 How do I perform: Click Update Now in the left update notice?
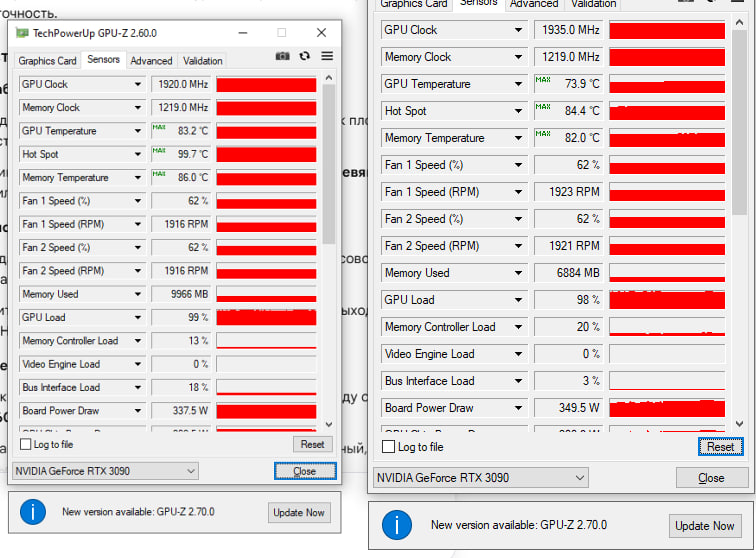click(x=299, y=513)
